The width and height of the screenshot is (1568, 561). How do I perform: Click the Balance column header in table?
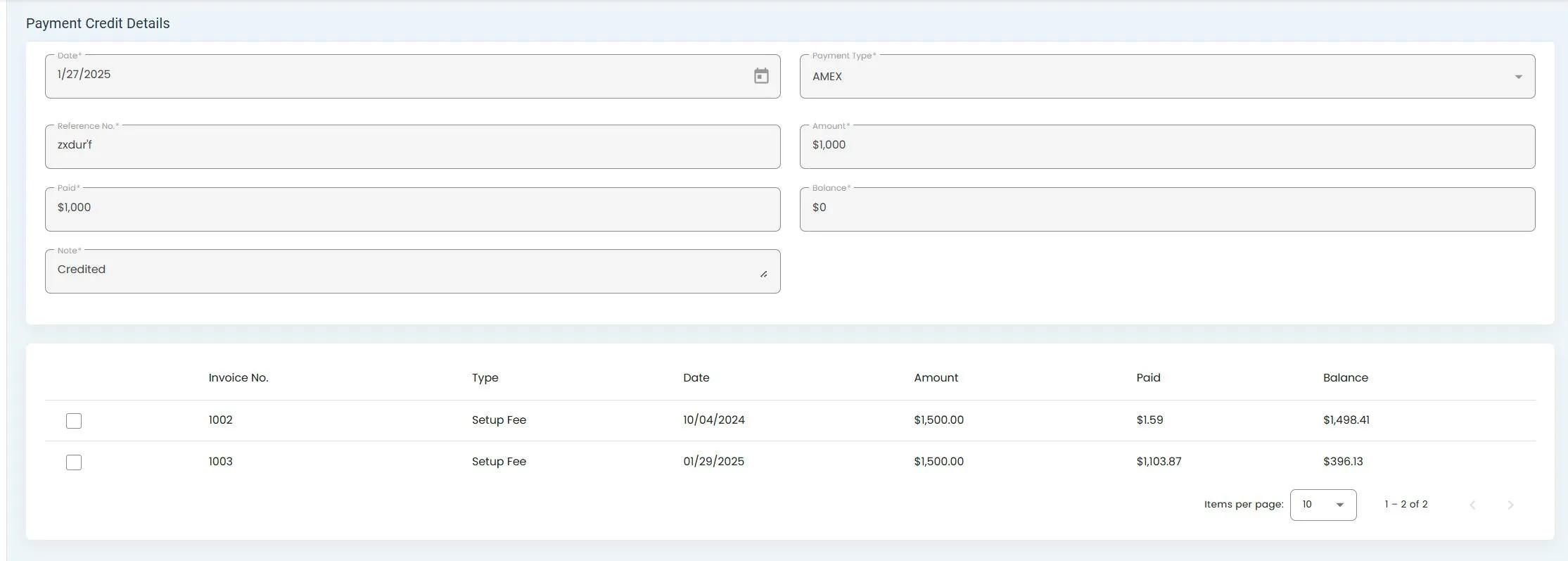click(1345, 378)
